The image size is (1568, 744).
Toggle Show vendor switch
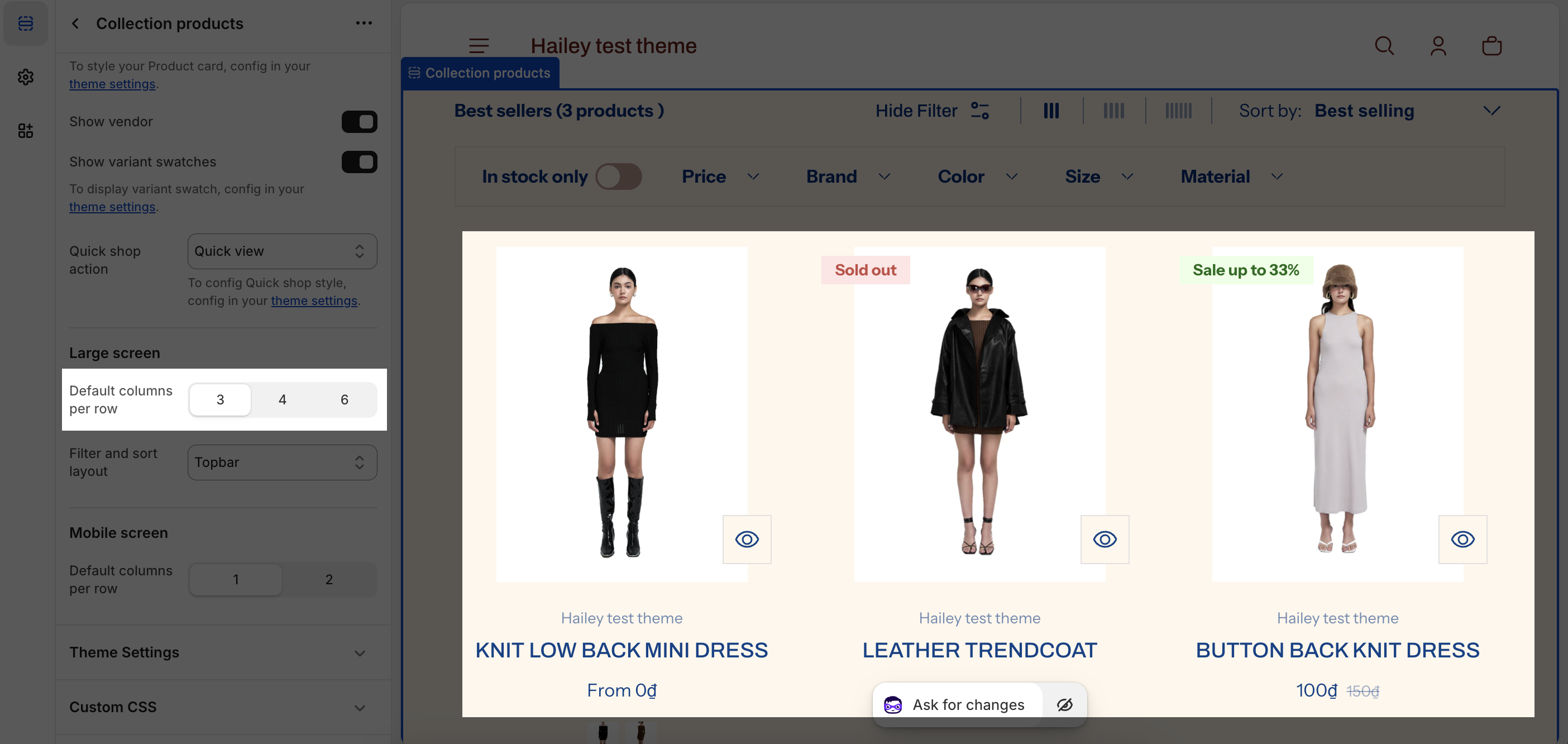pyautogui.click(x=359, y=122)
